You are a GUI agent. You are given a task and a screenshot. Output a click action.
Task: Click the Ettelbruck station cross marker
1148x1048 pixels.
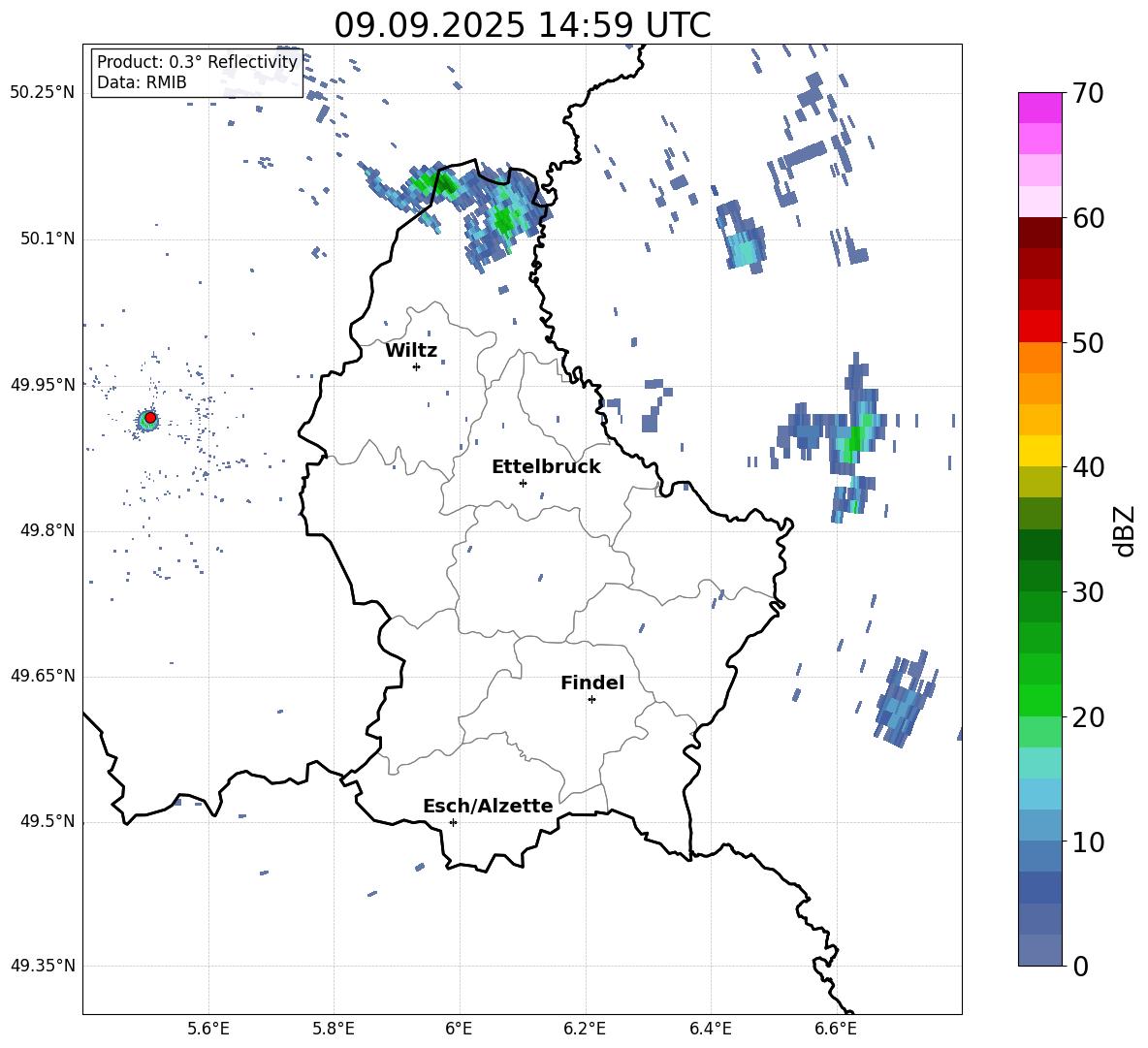coord(523,483)
